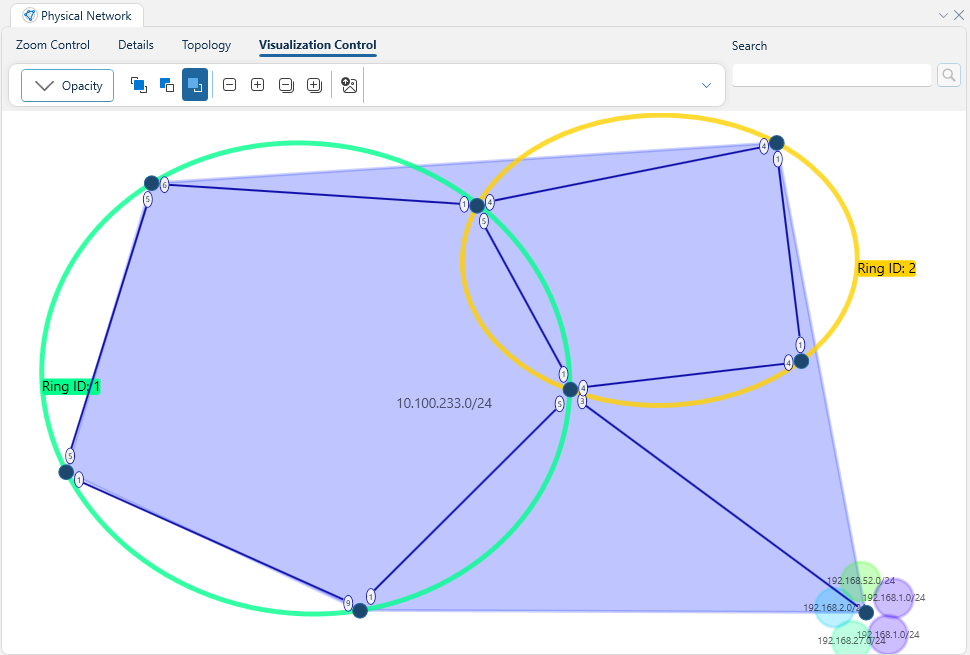
Task: Click the Details tab
Action: click(x=135, y=45)
